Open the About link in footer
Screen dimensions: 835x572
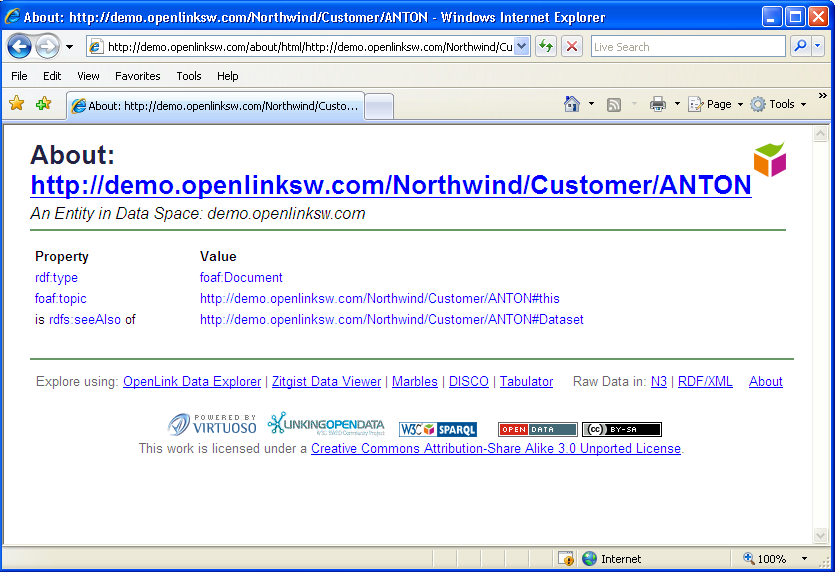click(766, 381)
